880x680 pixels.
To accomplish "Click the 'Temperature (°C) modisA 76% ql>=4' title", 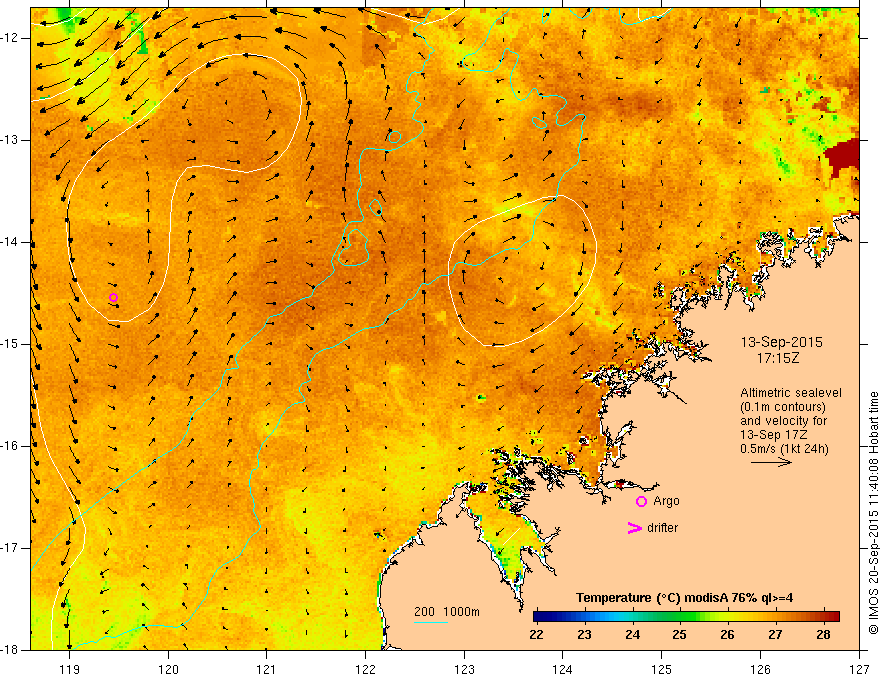I will (x=684, y=598).
